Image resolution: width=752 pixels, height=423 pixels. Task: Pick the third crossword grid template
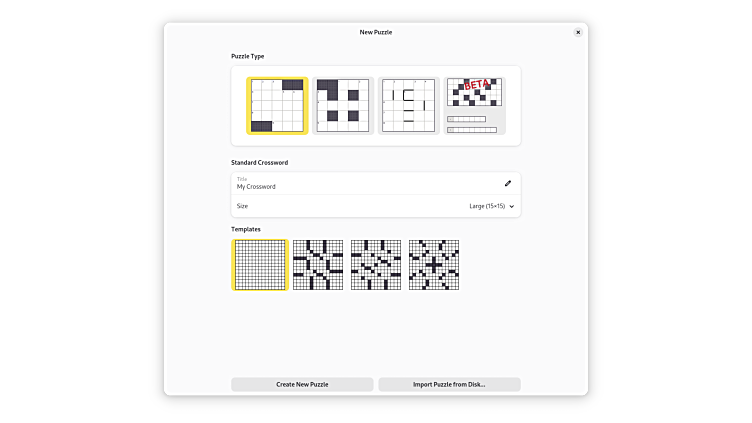(376, 265)
